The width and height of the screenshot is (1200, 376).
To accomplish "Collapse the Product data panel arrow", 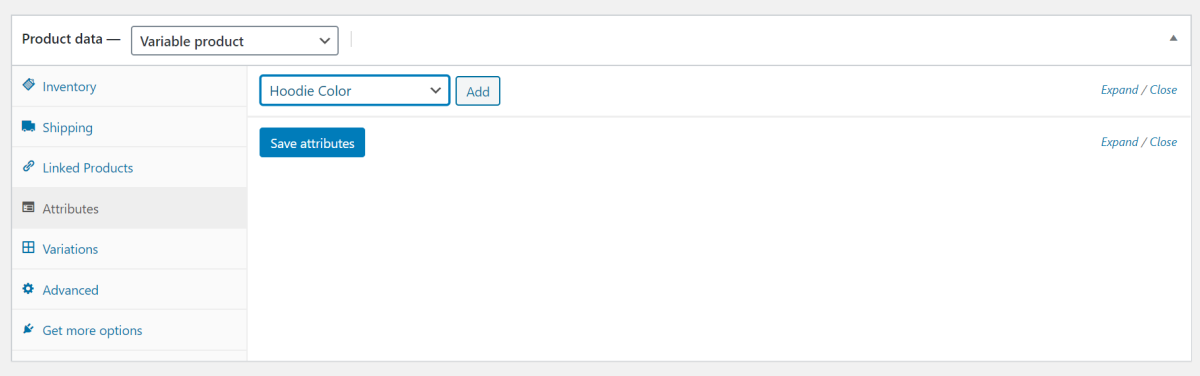I will point(1173,37).
